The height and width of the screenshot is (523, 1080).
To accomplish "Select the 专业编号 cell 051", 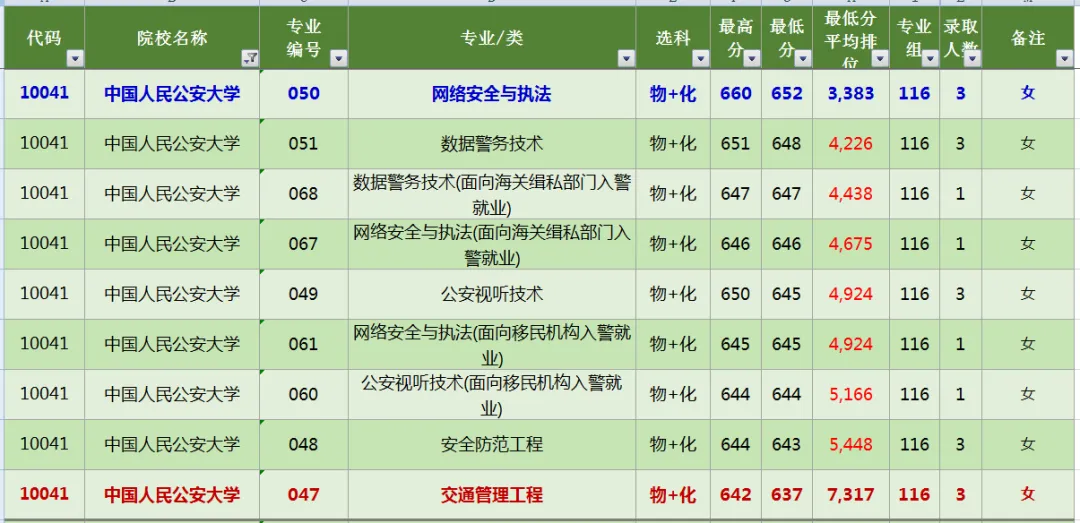I will (x=304, y=143).
